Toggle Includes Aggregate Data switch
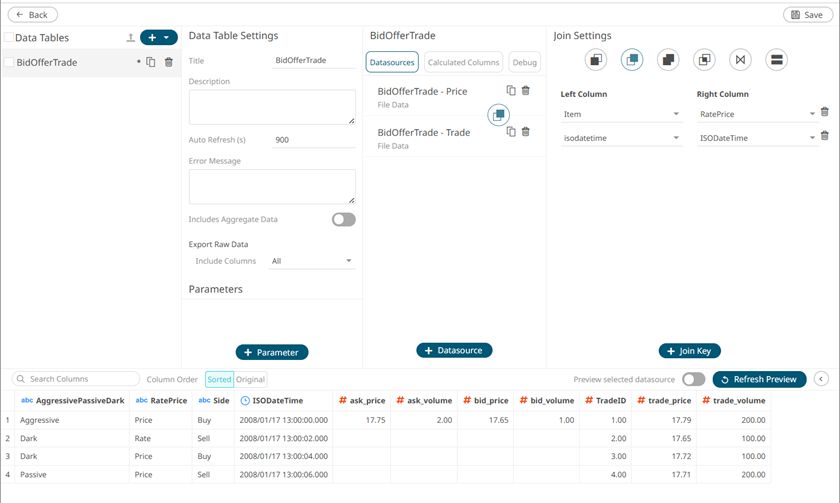Image resolution: width=840 pixels, height=503 pixels. 343,219
